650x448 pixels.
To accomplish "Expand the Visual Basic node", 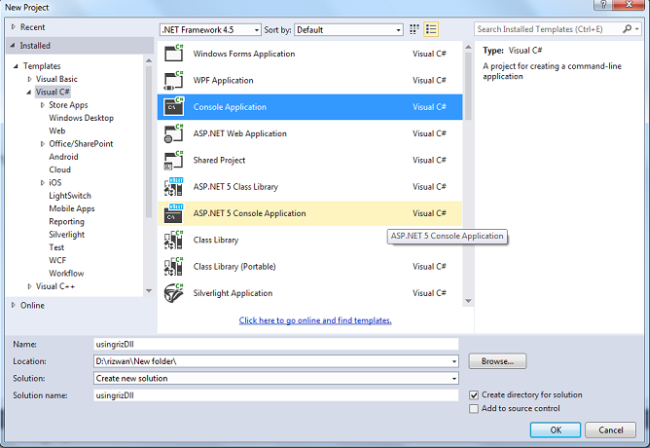I will [29, 79].
